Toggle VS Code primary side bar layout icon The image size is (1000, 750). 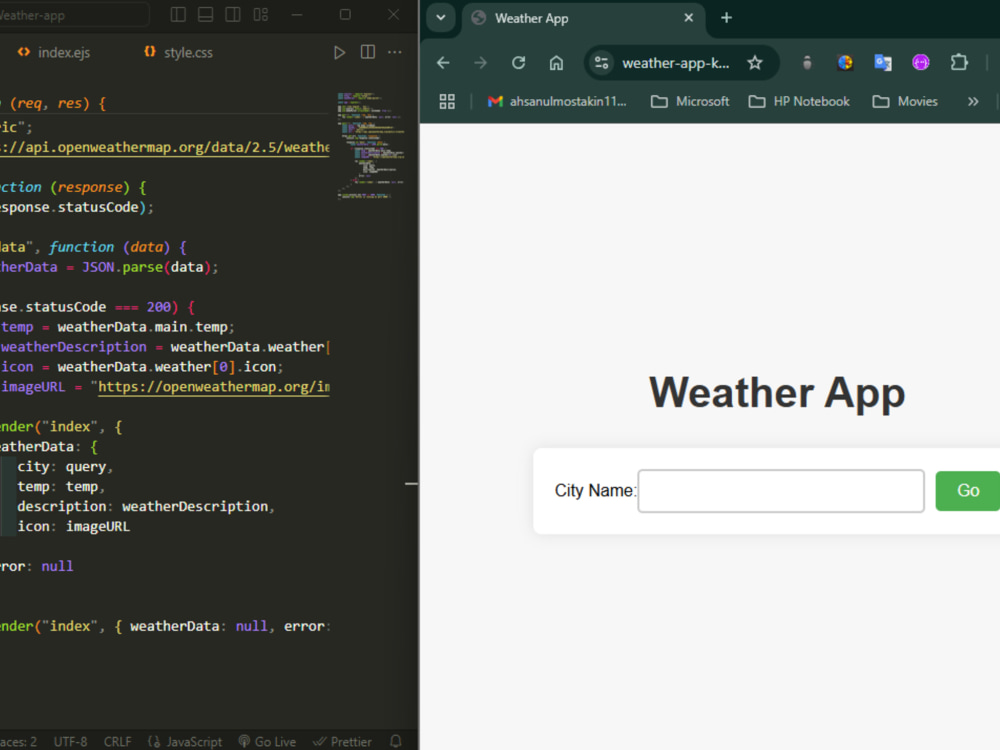(x=178, y=15)
